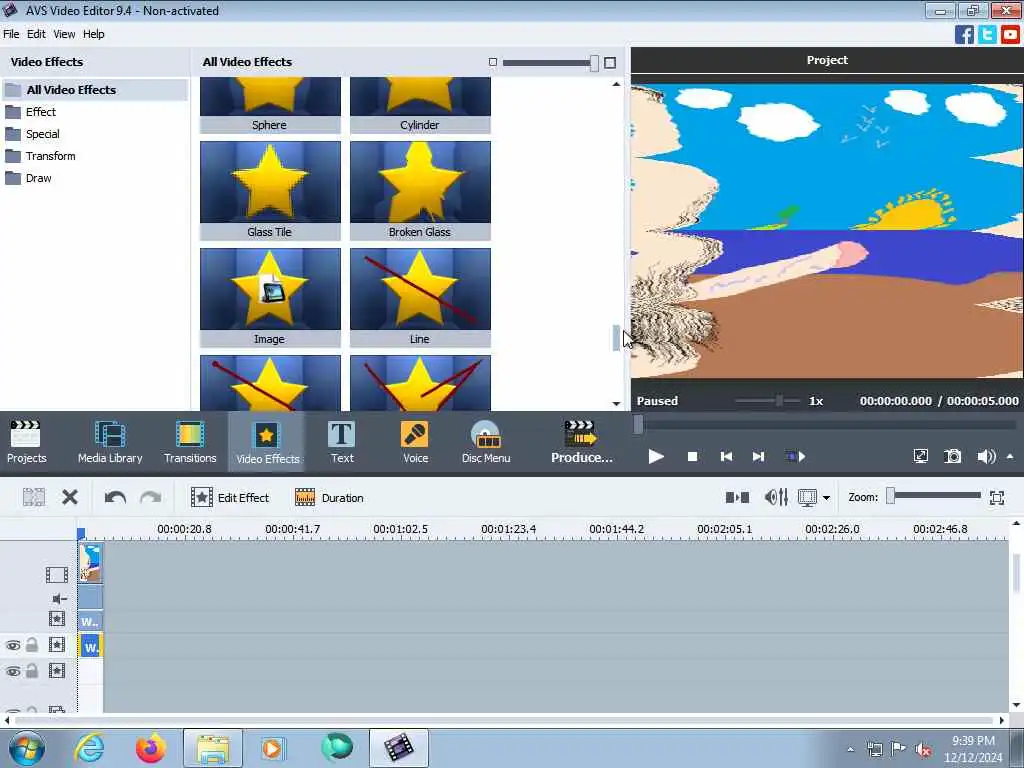Open the Help menu
Screen dimensions: 1024x768
pyautogui.click(x=93, y=34)
